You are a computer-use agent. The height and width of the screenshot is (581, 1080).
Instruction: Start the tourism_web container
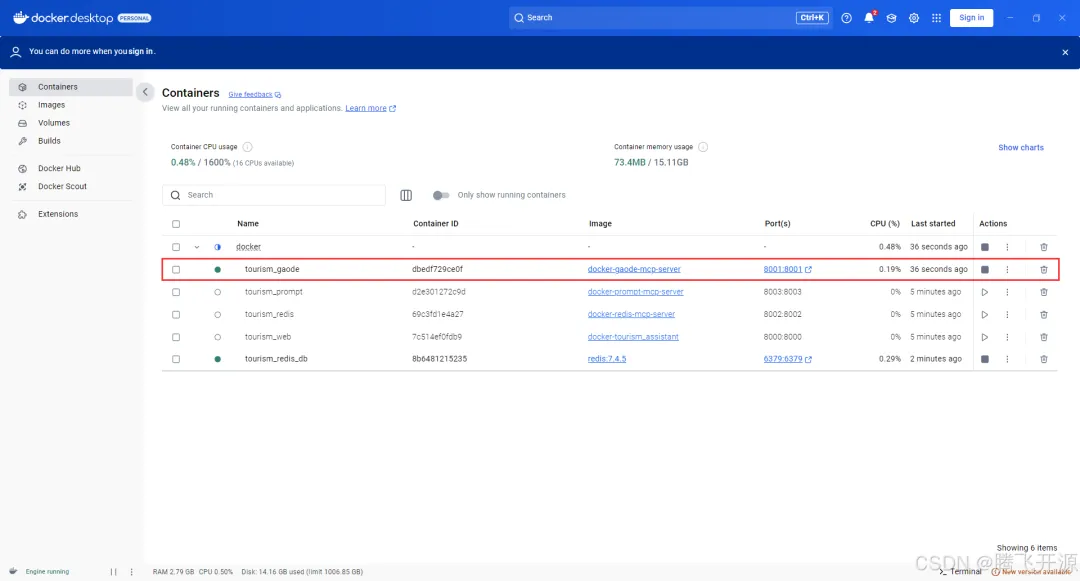coord(985,337)
